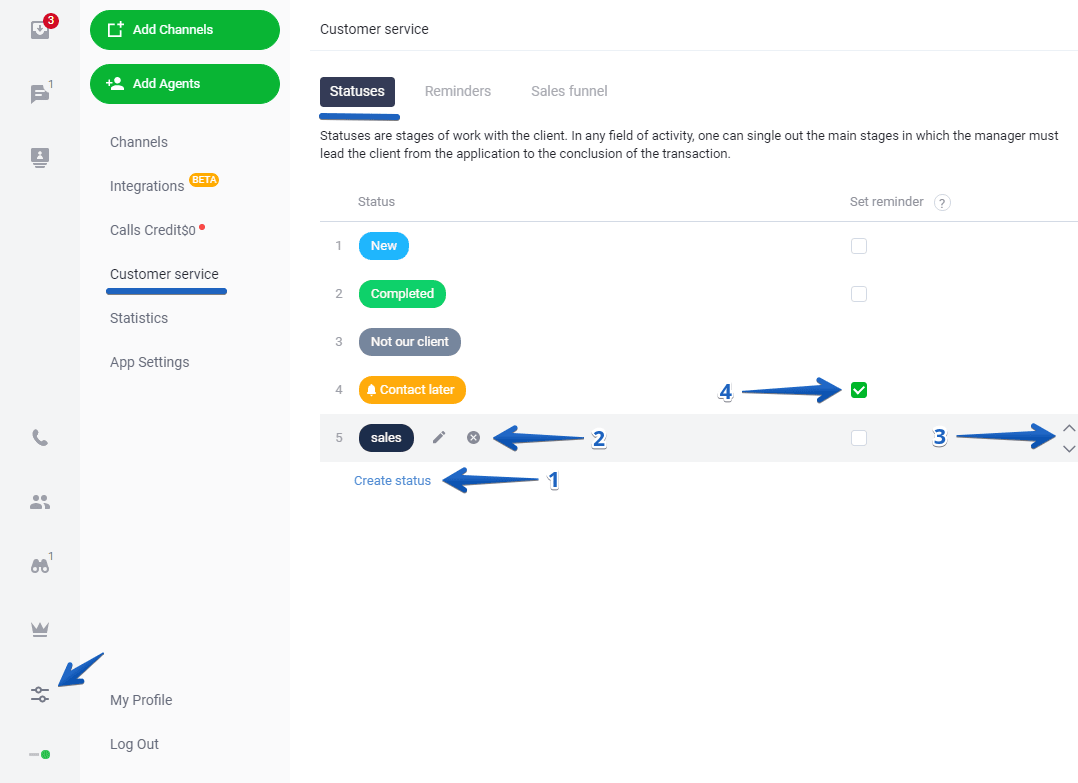
Task: Open the chat messages sidebar icon
Action: pyautogui.click(x=40, y=94)
